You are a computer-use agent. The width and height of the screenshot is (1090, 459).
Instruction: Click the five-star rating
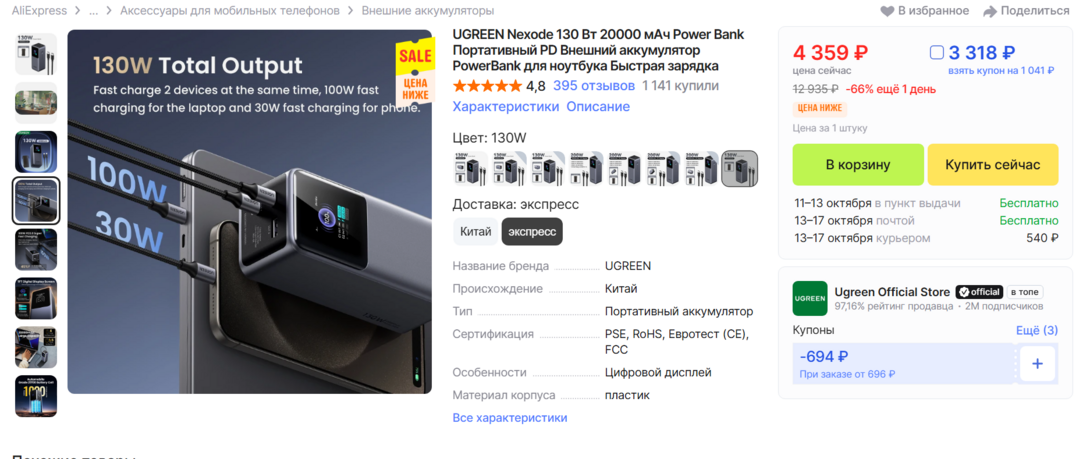point(487,86)
